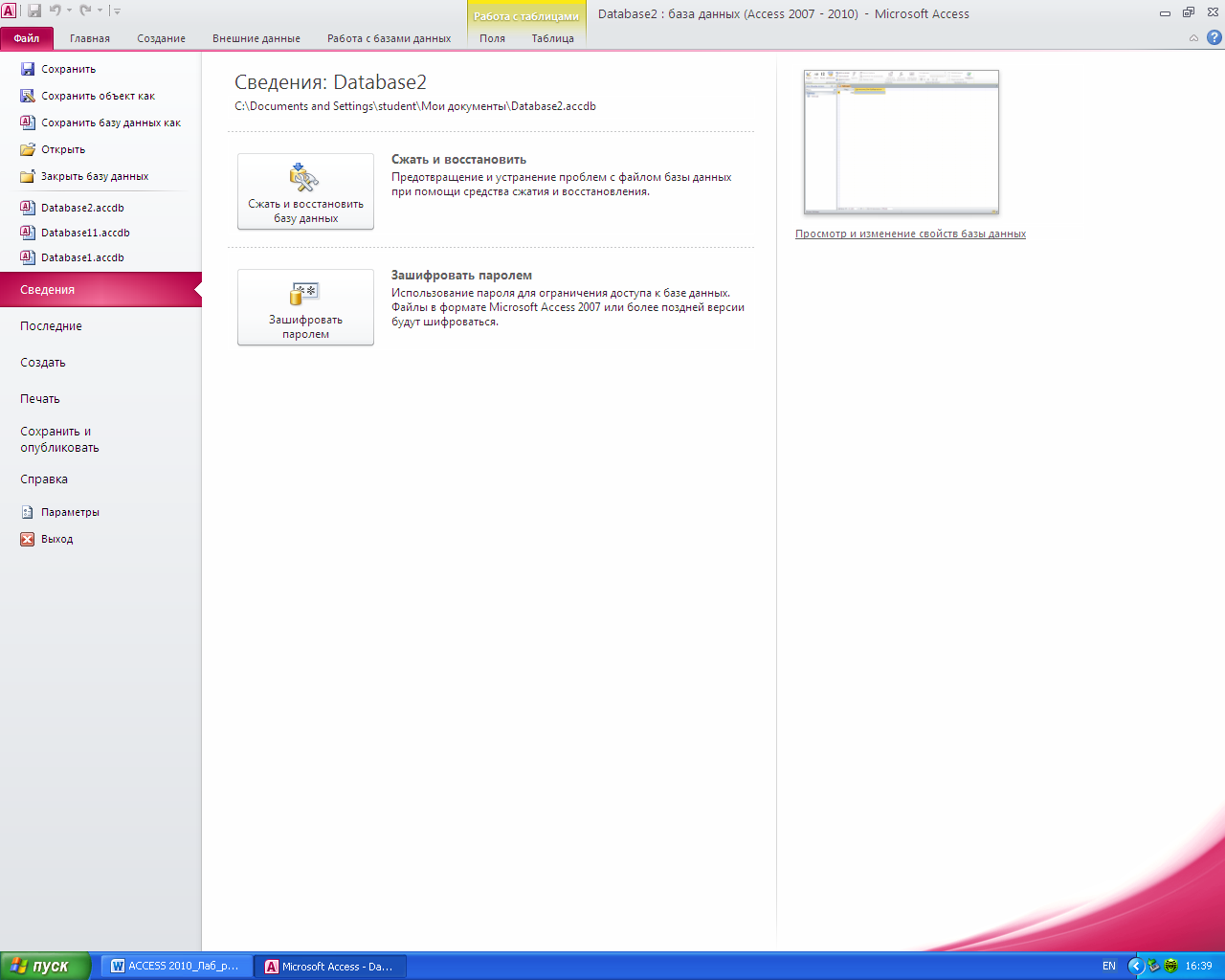Expand hidden tray icons arrow
This screenshot has height=980, width=1225.
[1136, 966]
